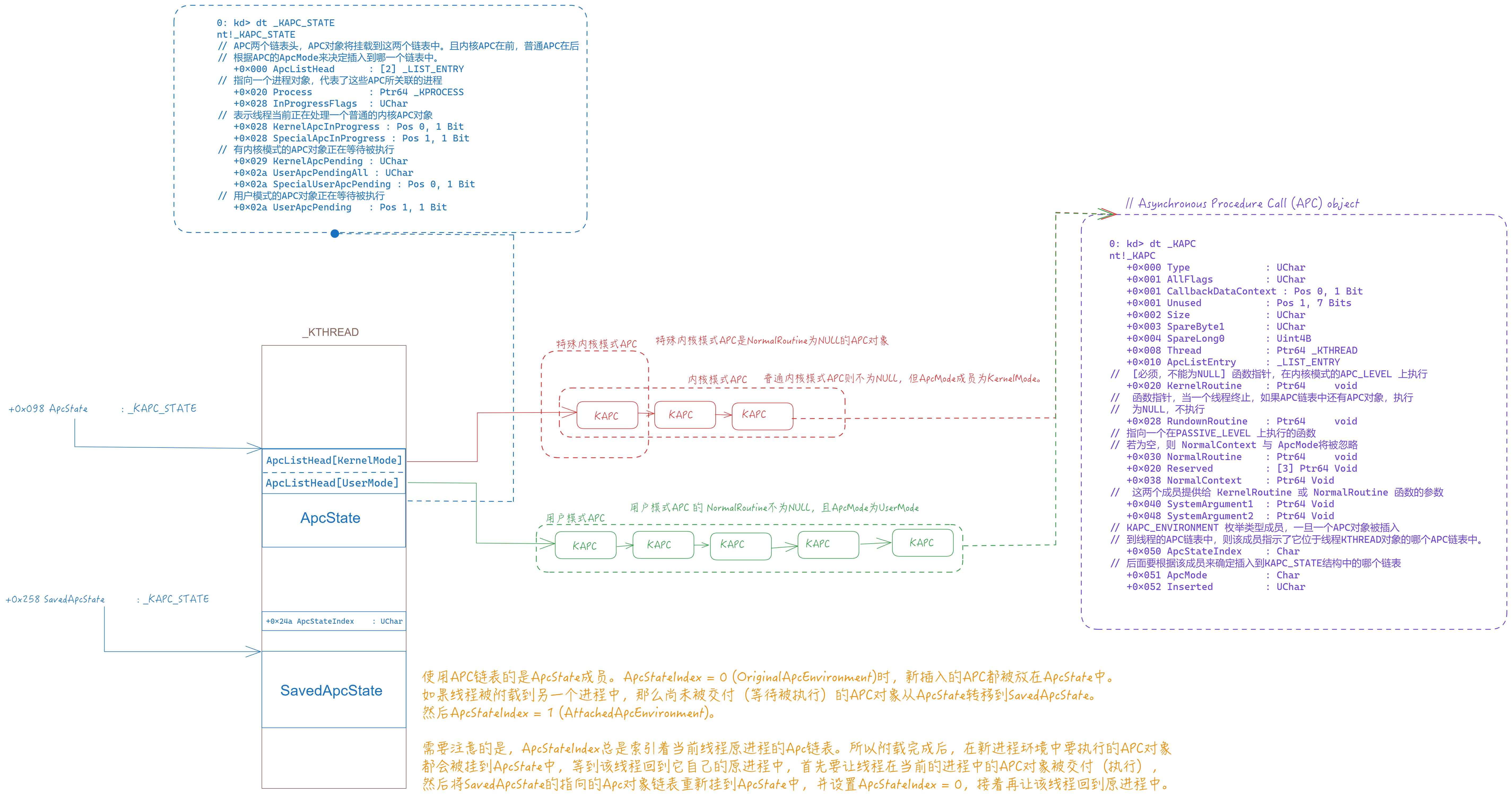
Task: Select the '+0x040 SystemArgument1' field
Action: tap(1230, 504)
